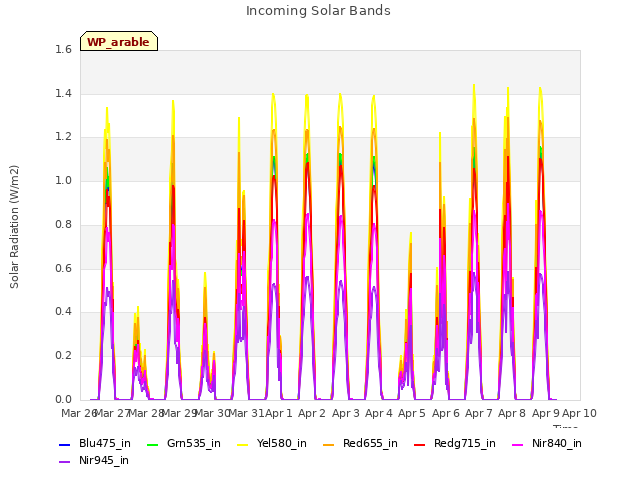
Task: Click the Mar 31 x-axis date label
Action: [x=247, y=413]
